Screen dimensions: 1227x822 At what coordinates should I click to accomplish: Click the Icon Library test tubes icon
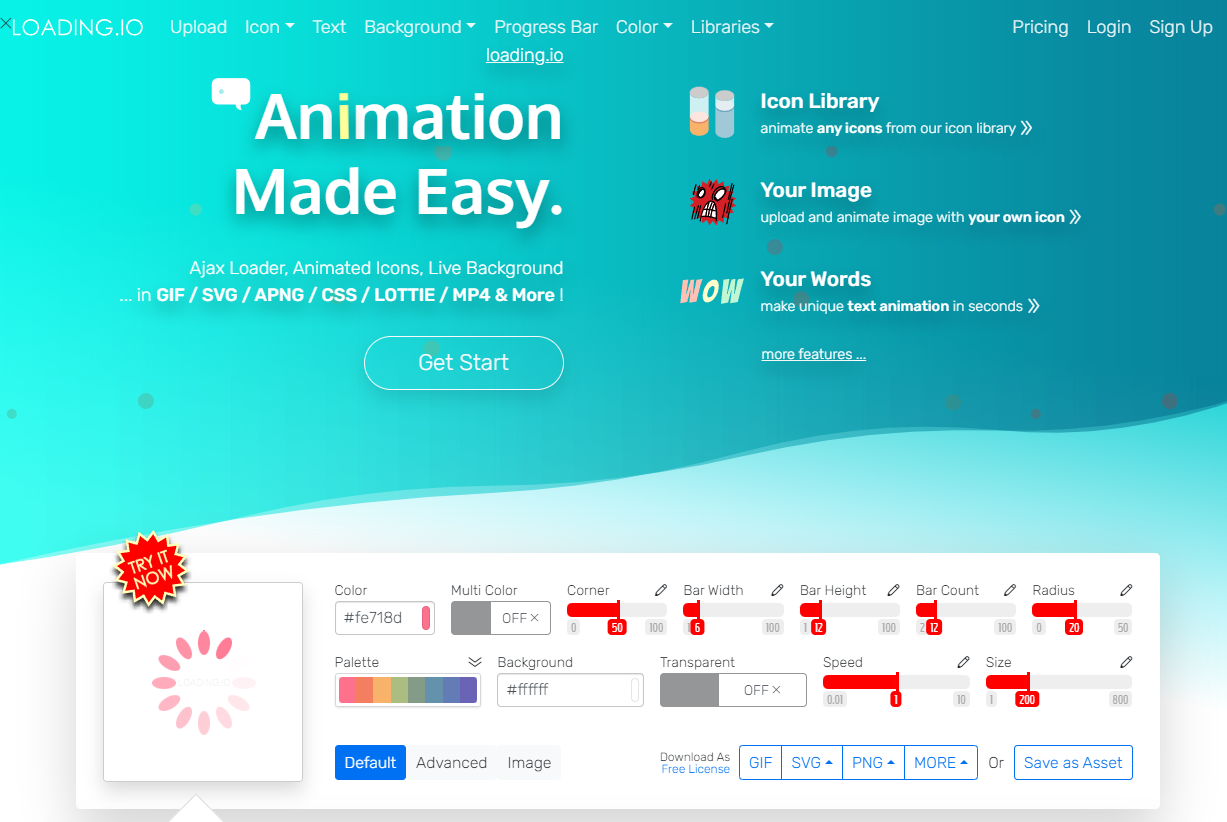pos(712,112)
